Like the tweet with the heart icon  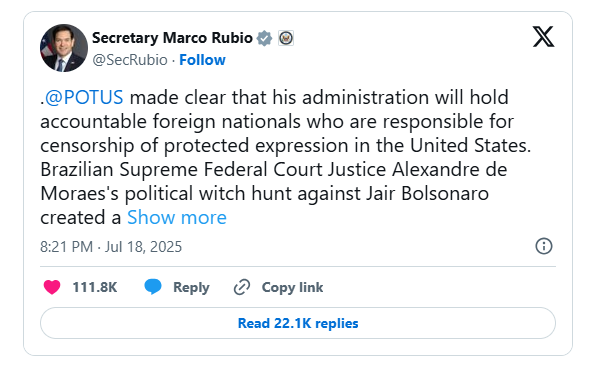(x=52, y=287)
